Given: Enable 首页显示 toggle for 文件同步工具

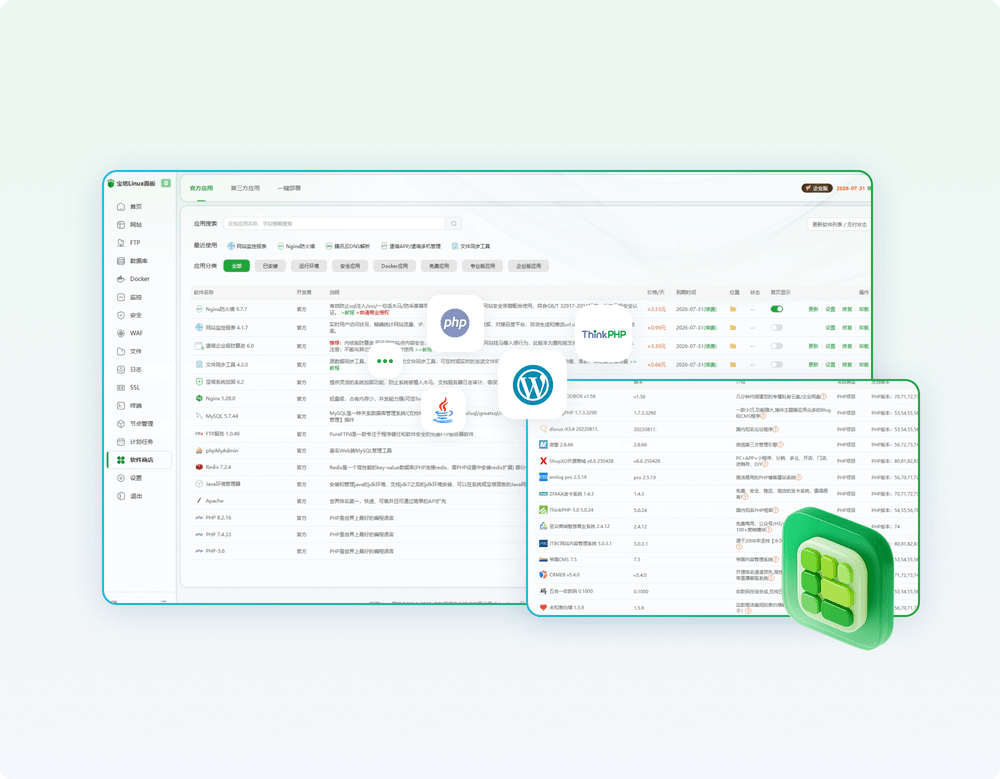Looking at the screenshot, I should pyautogui.click(x=777, y=364).
